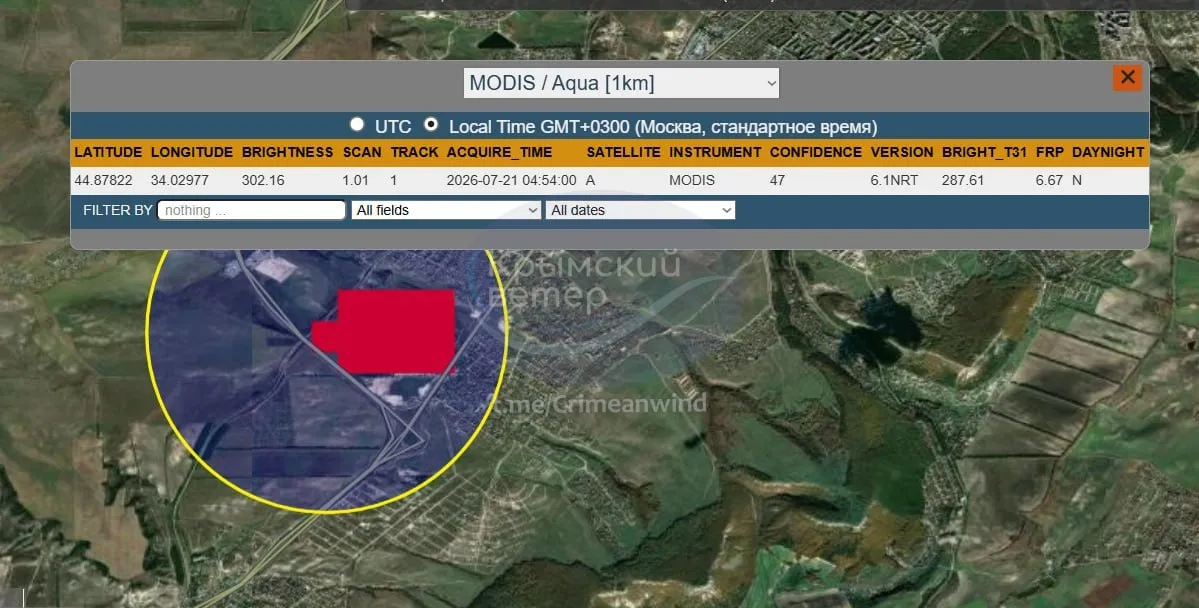The width and height of the screenshot is (1199, 608).
Task: Click the FILTER BY text input
Action: [252, 210]
